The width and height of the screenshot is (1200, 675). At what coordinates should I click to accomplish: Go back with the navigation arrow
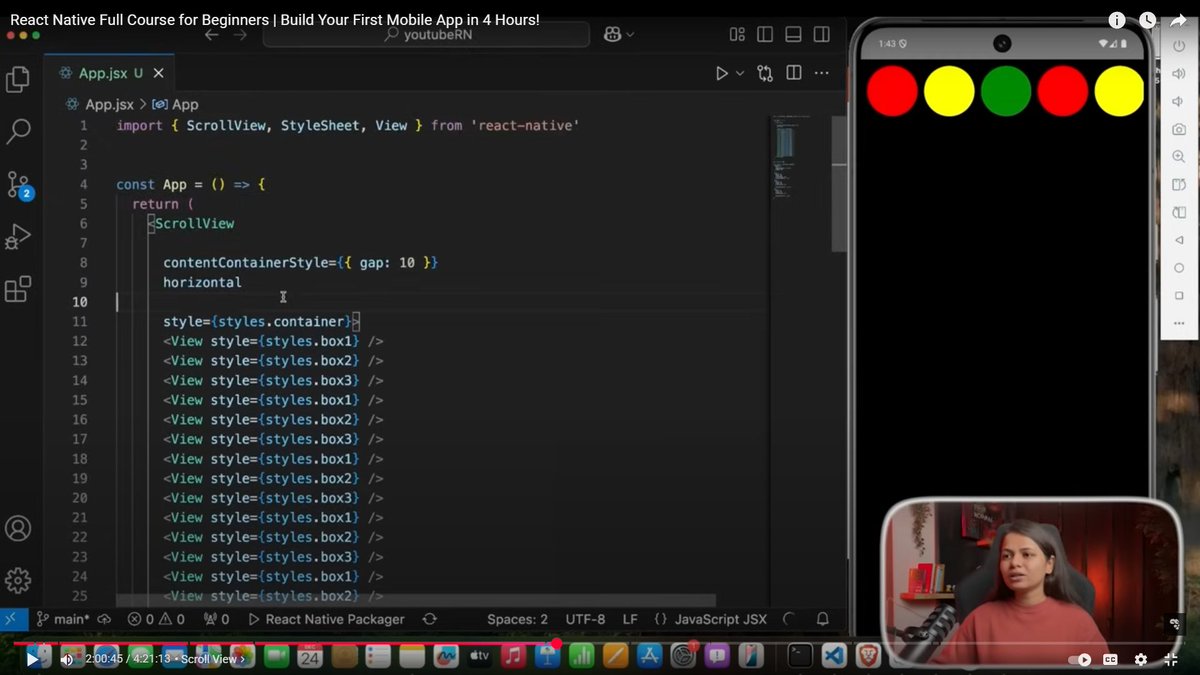211,34
